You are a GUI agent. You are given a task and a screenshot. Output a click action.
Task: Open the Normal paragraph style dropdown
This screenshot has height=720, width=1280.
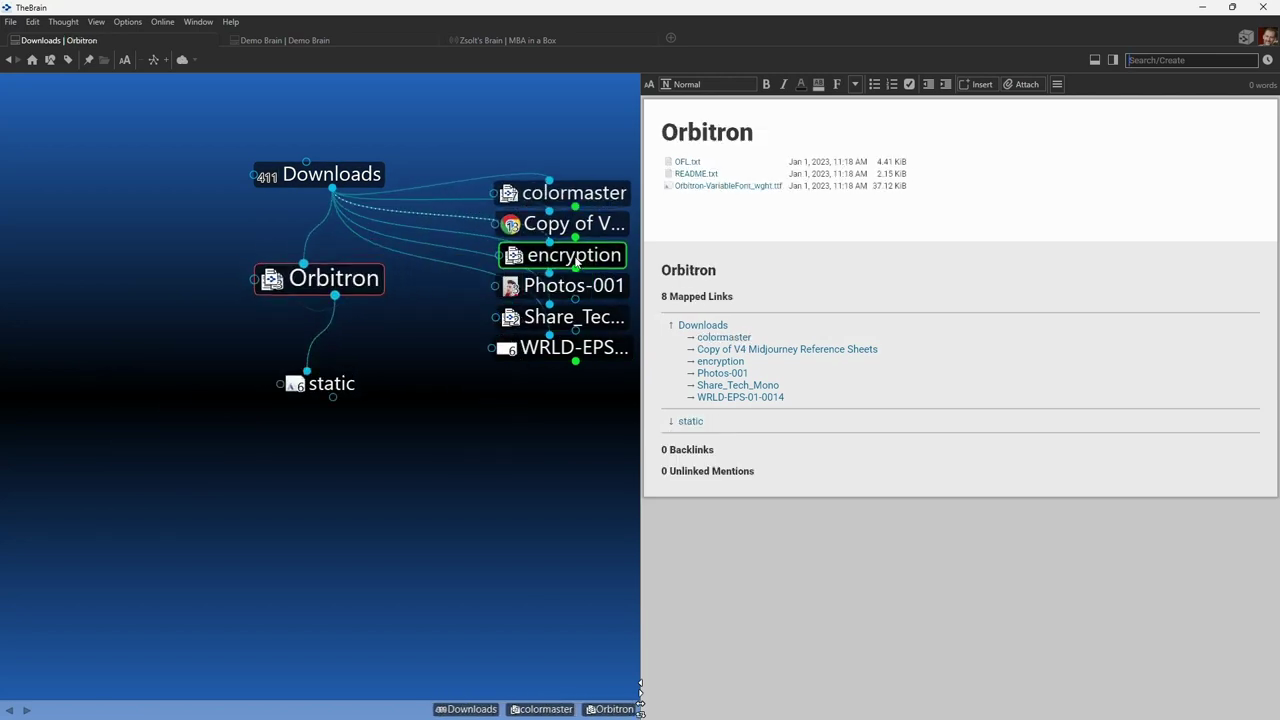pos(708,85)
